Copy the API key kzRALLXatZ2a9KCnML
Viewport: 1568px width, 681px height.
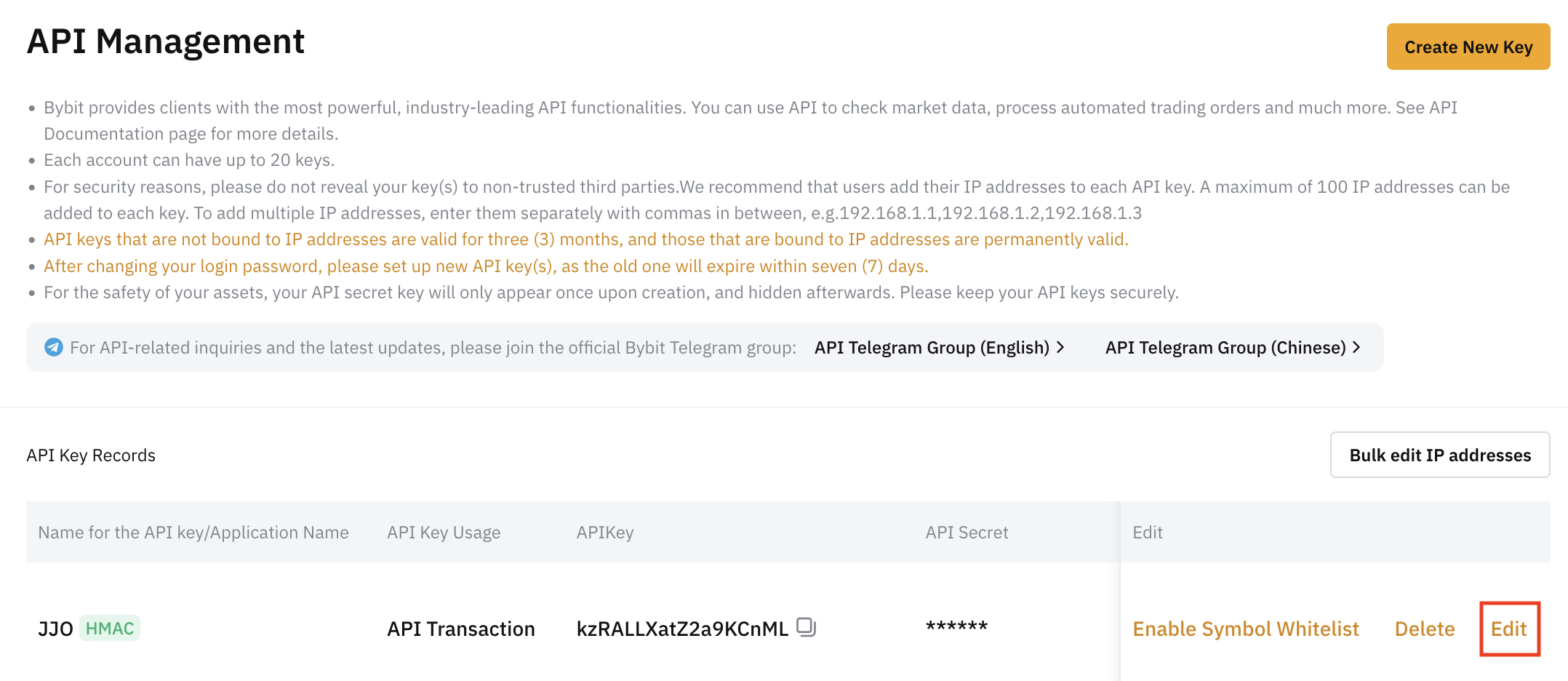tap(806, 626)
